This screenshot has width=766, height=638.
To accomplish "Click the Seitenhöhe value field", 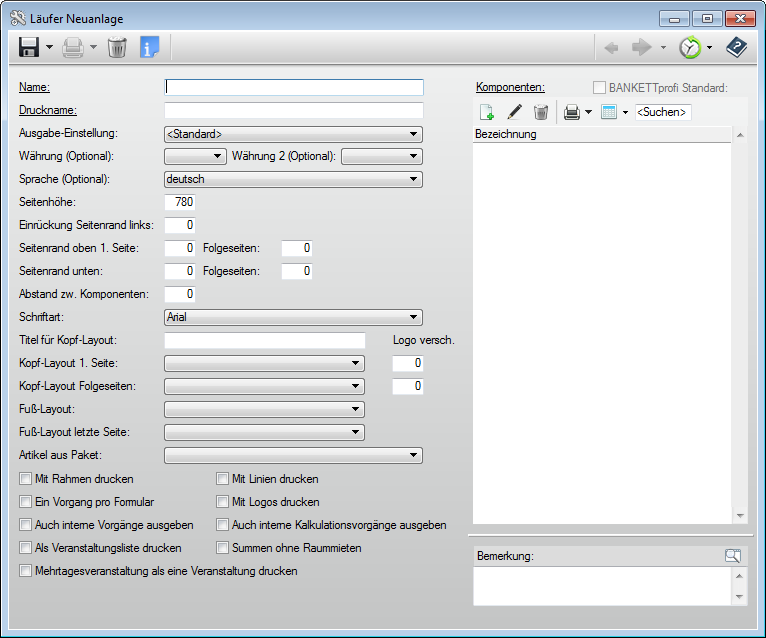I will [180, 203].
